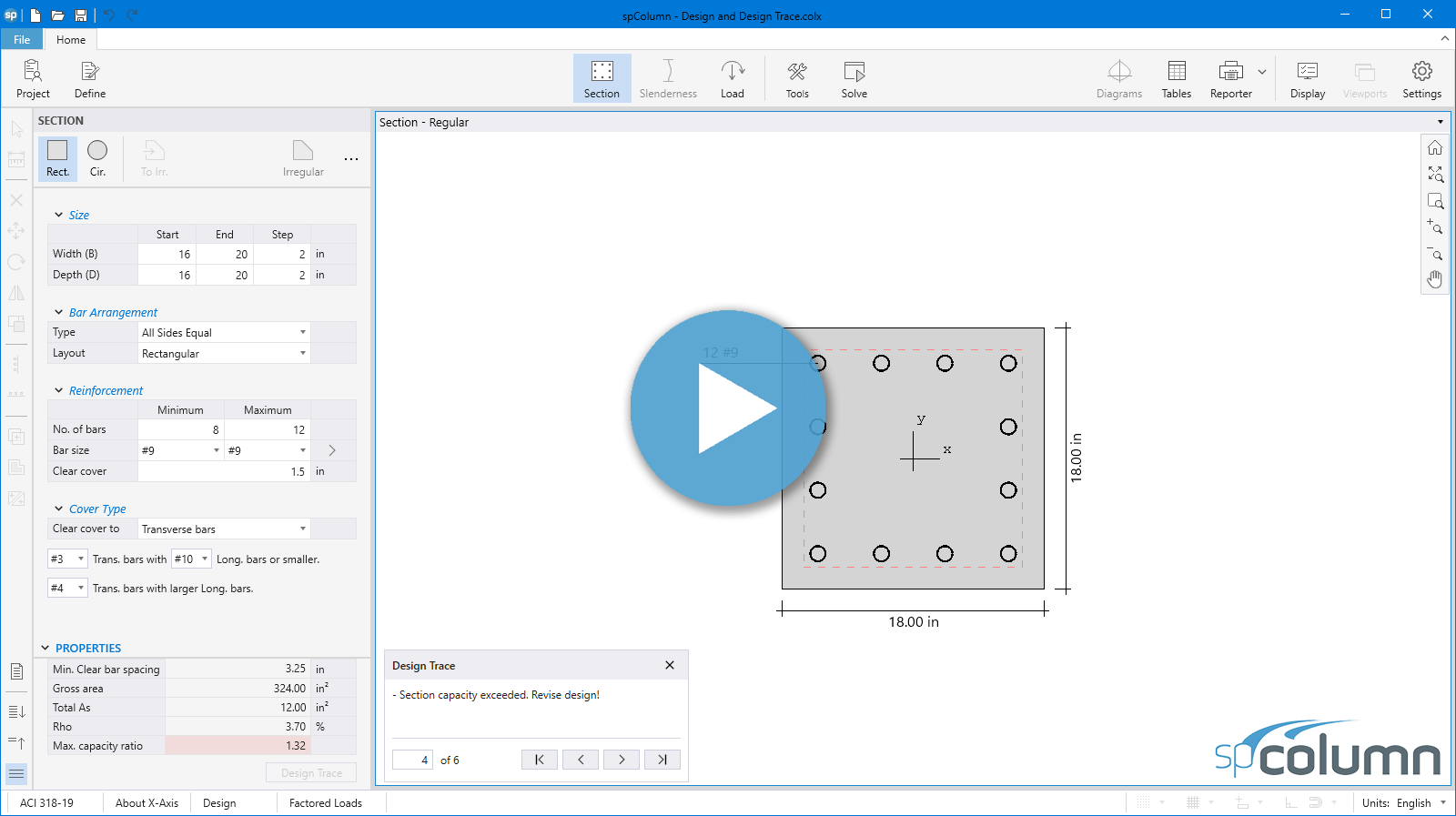This screenshot has height=816, width=1456.
Task: Select Cir. circular section shape
Action: click(97, 158)
